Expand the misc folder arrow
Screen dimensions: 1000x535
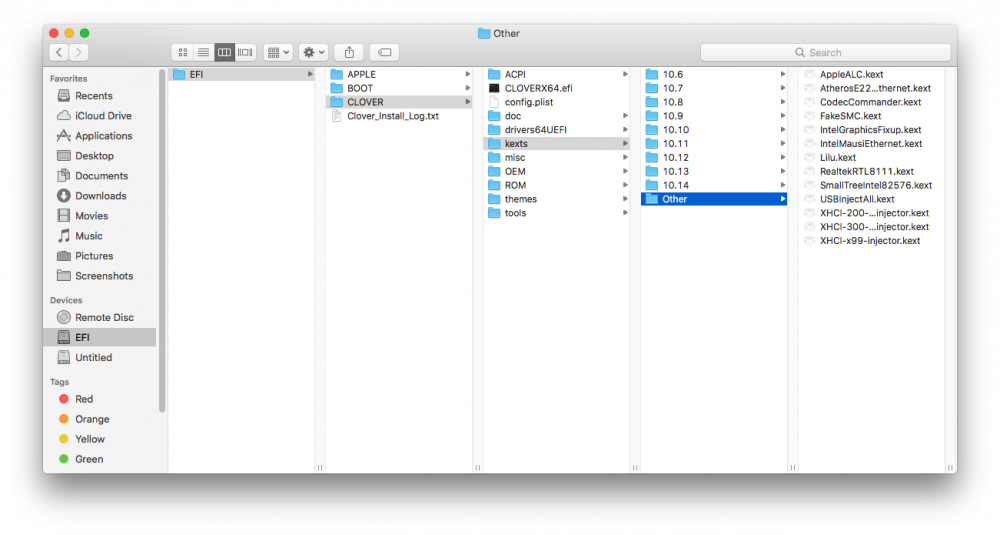625,158
